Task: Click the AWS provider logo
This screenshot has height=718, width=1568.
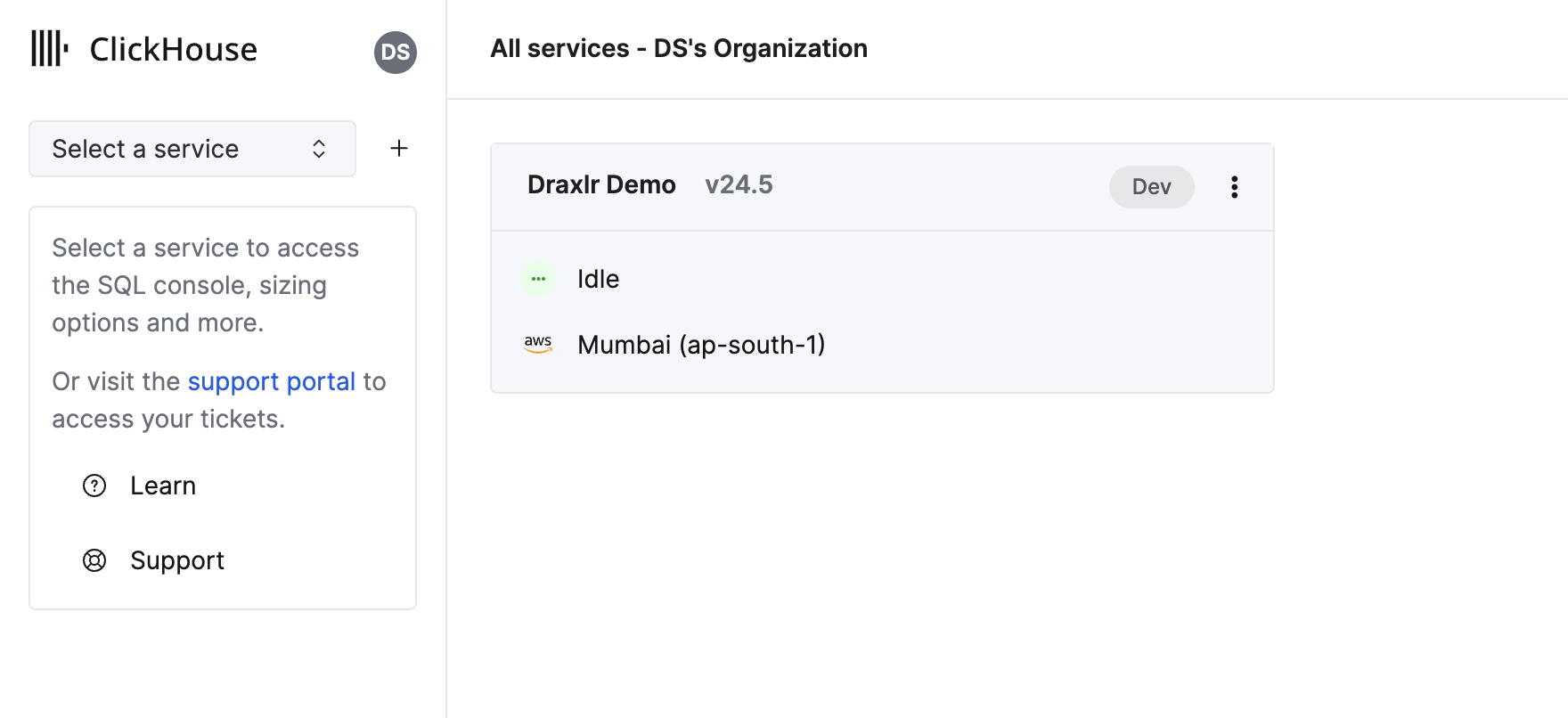Action: tap(538, 344)
